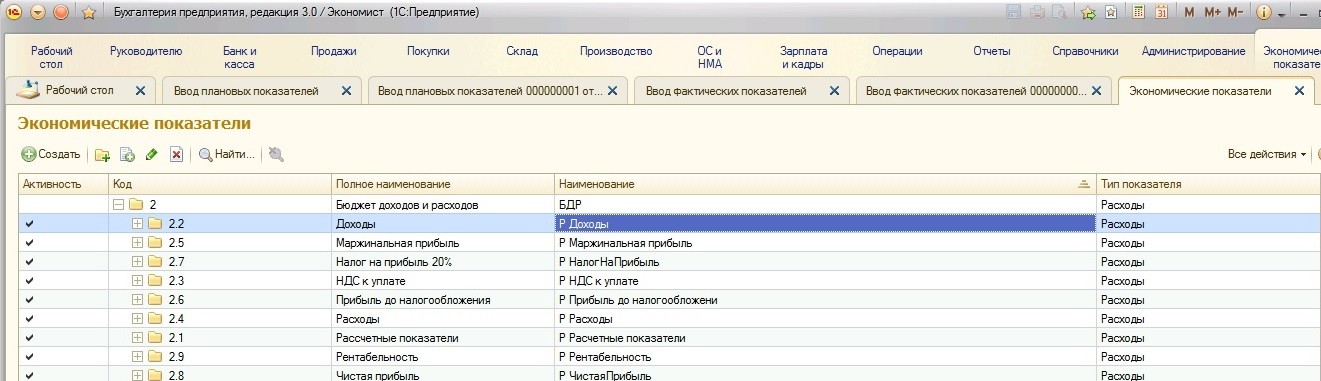This screenshot has width=1321, height=381.
Task: Click the disabled print preview icon
Action: click(1058, 13)
